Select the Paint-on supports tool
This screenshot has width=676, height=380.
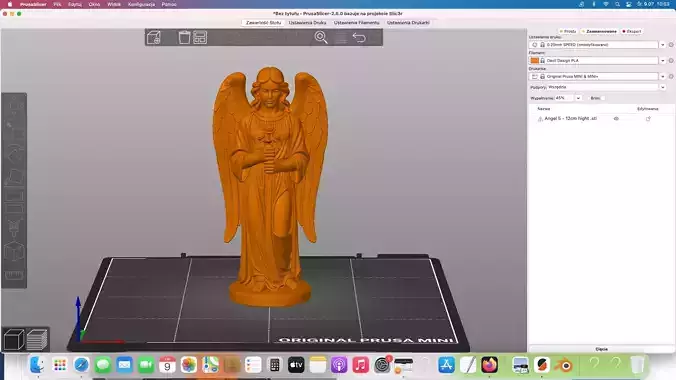pyautogui.click(x=14, y=227)
